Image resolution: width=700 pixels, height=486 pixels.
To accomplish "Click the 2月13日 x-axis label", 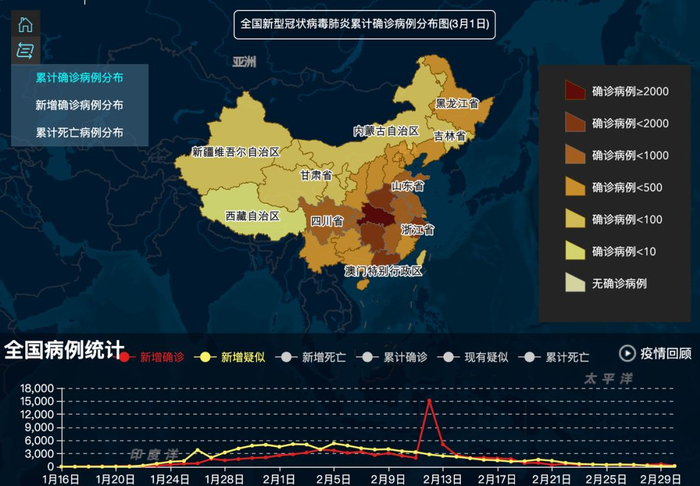I will tap(443, 480).
